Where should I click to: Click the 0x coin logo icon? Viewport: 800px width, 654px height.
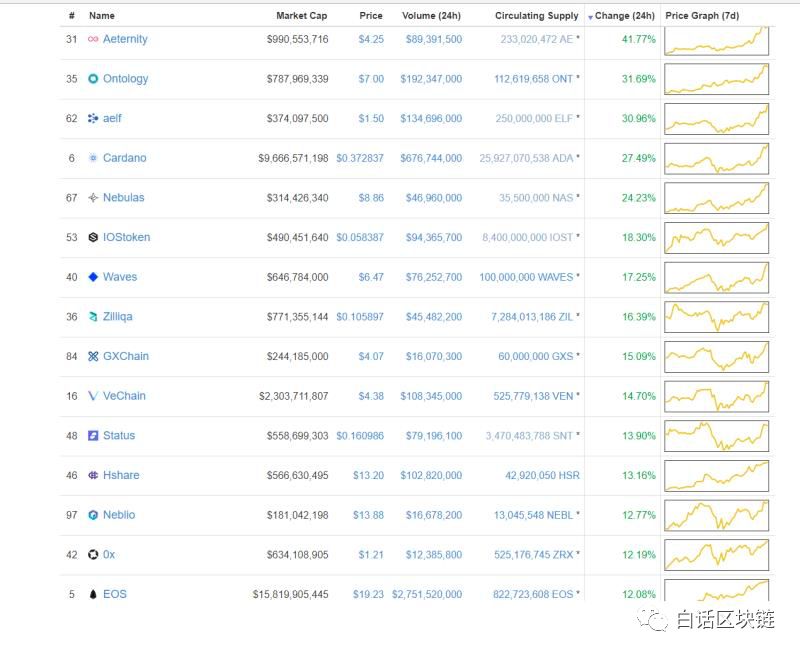click(x=93, y=555)
